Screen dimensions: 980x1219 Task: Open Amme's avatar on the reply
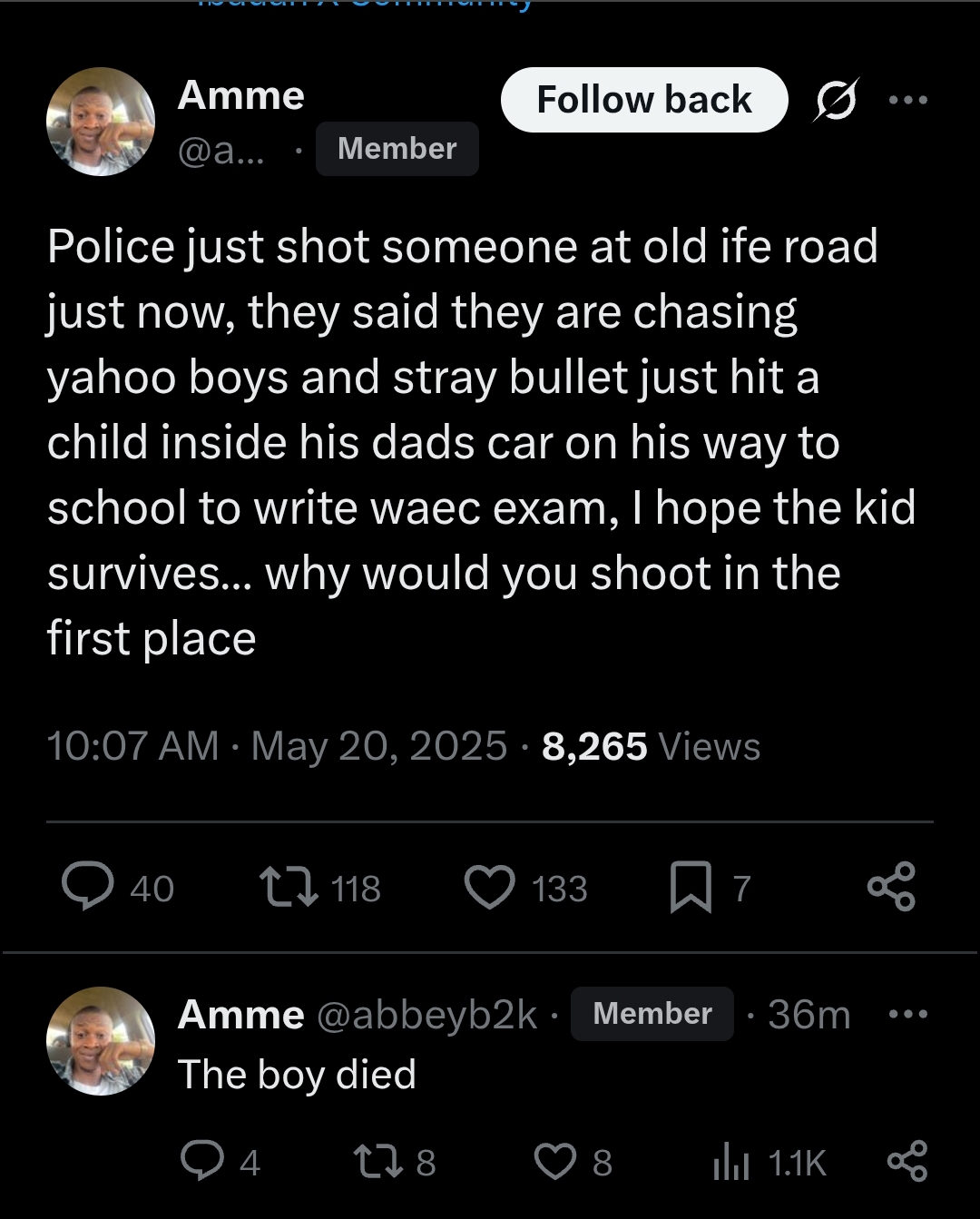(x=101, y=1041)
